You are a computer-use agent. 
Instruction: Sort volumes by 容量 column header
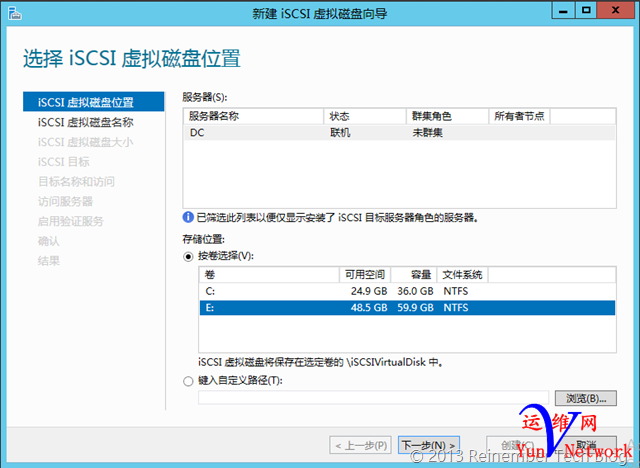(414, 275)
